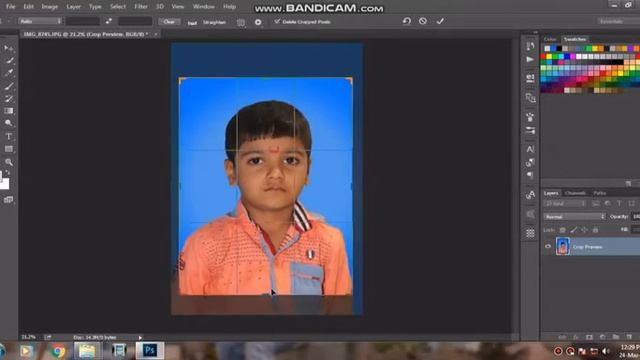Select the Rectangle shape tool in the toolbox
Viewport: 640px width, 360px height.
pos(9,149)
